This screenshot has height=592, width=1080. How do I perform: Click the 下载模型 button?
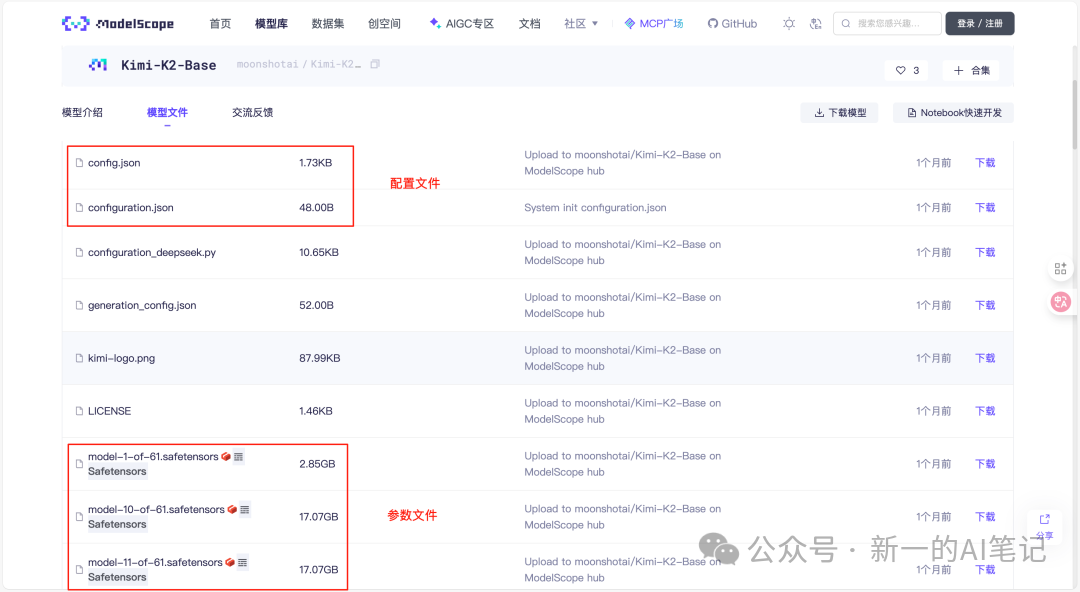click(x=840, y=113)
